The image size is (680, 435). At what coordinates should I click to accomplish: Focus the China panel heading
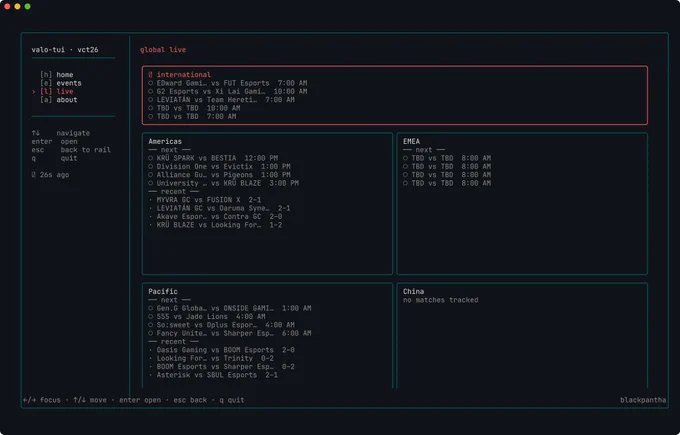[x=413, y=291]
